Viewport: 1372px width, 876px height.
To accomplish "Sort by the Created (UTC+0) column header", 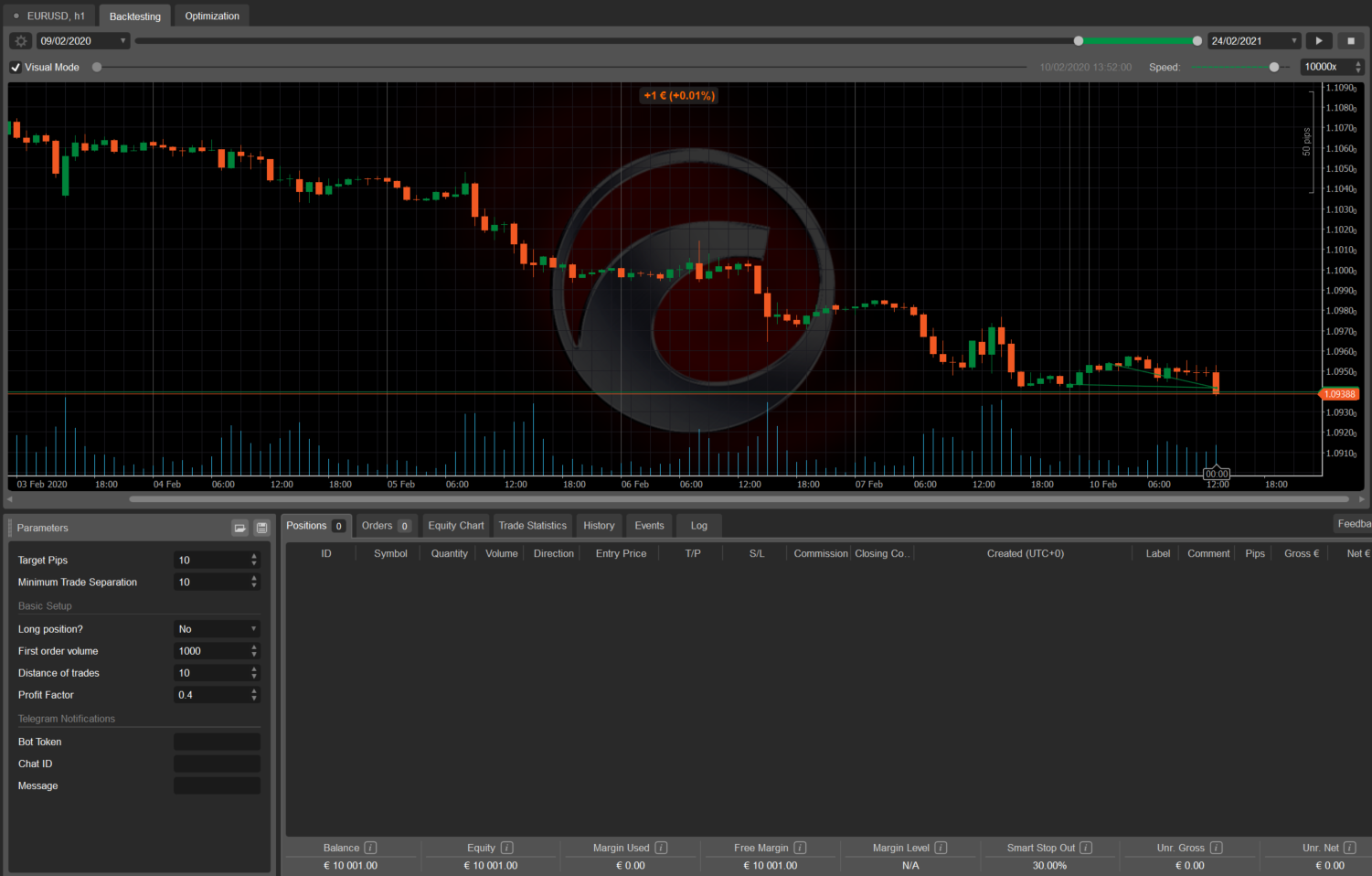I will coord(1025,553).
